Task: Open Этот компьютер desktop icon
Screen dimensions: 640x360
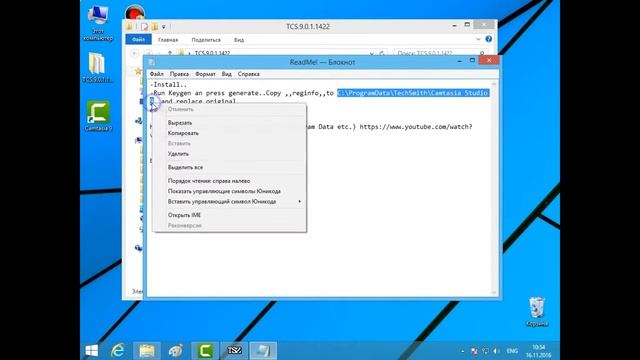Action: click(98, 23)
